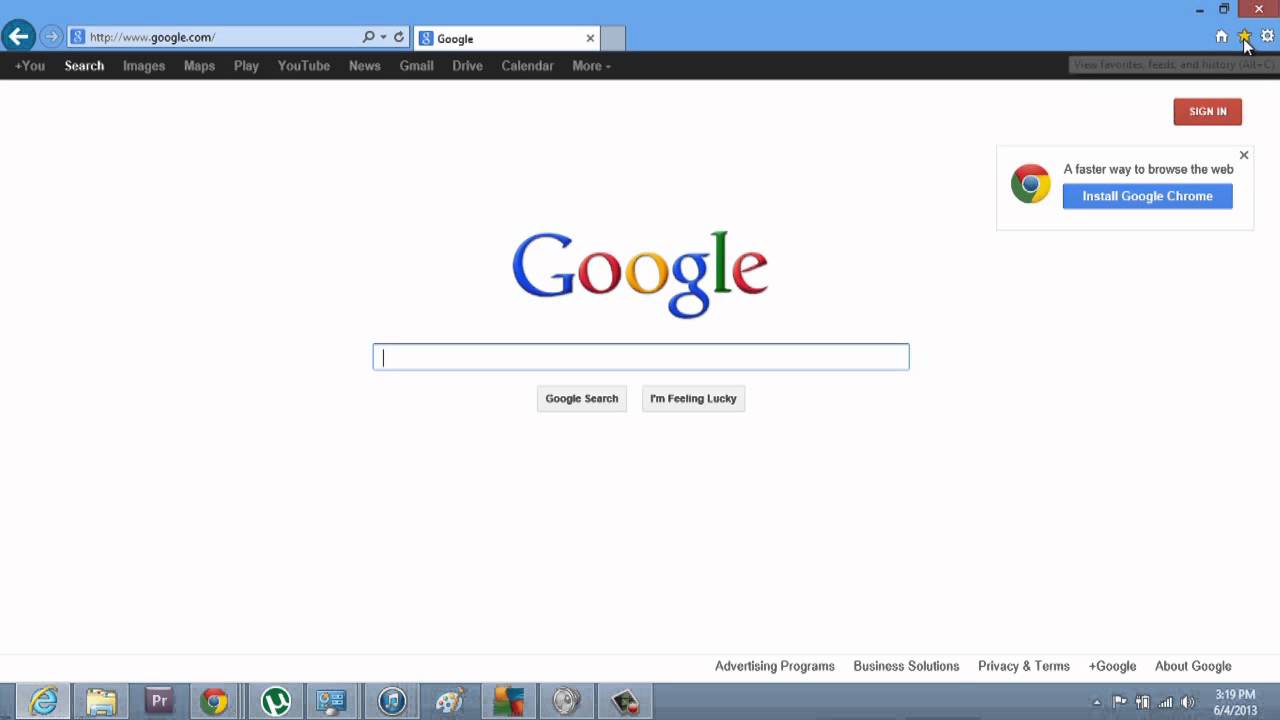
Task: Click the browser Forward arrow
Action: [51, 37]
